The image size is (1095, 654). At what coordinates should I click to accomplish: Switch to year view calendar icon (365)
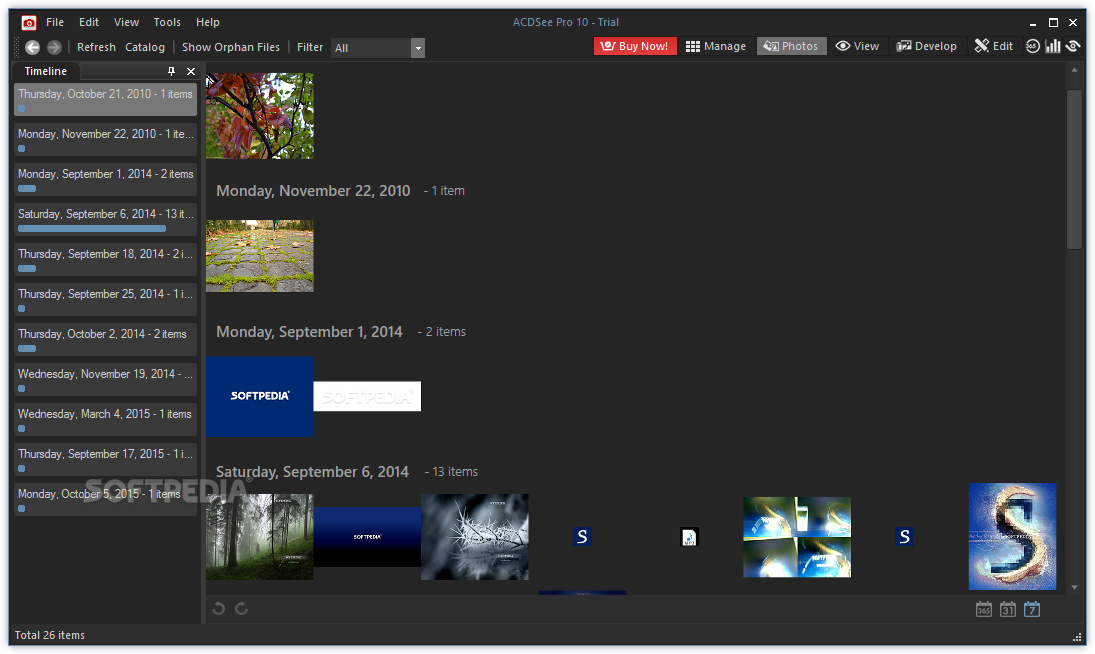(x=983, y=609)
